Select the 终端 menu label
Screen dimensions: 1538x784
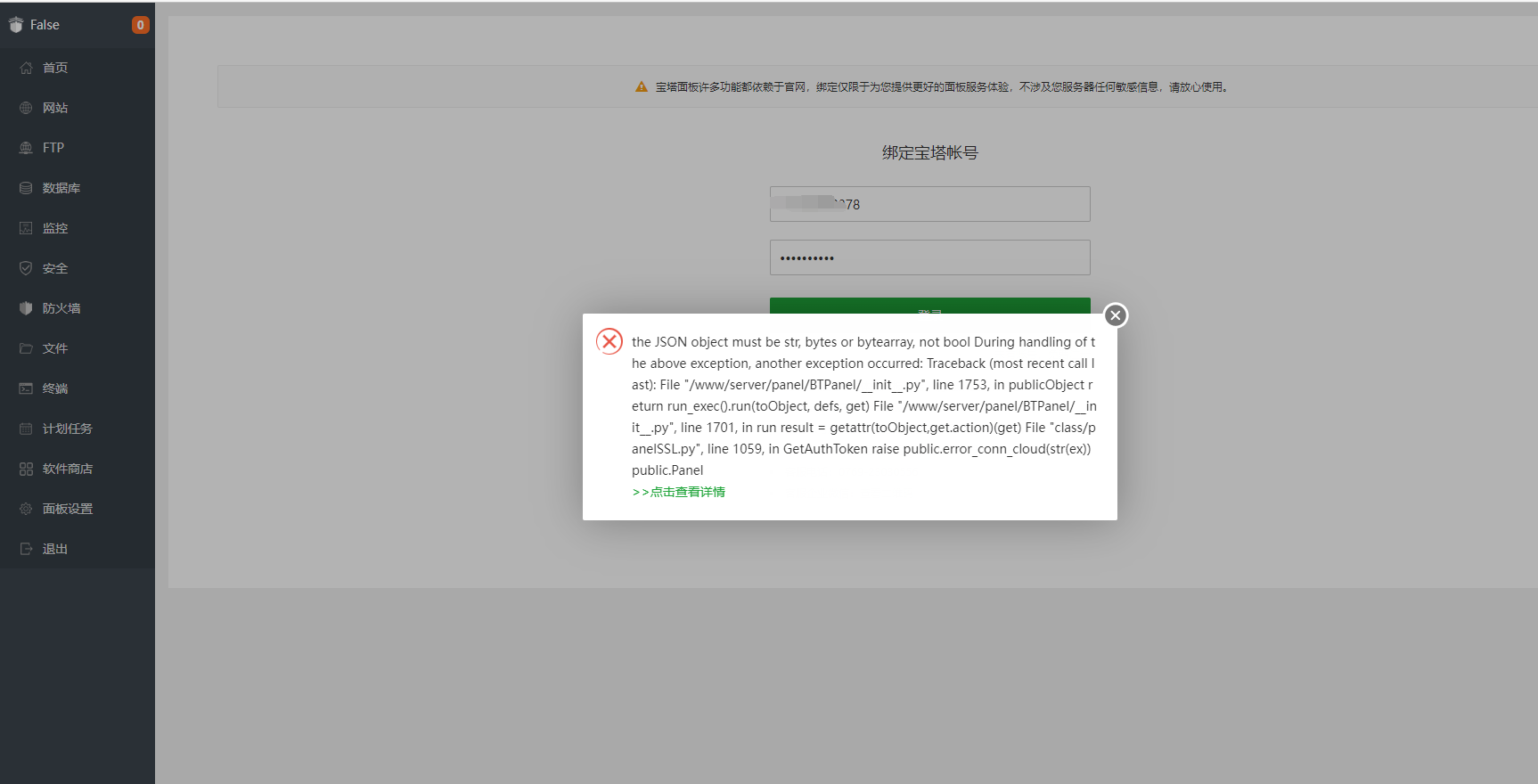pos(55,388)
